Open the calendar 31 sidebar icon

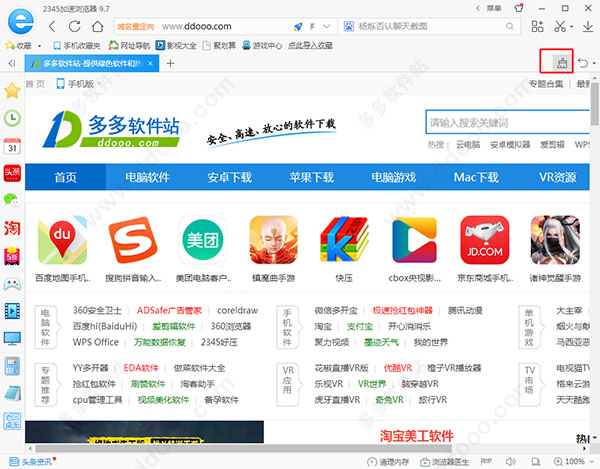click(12, 146)
